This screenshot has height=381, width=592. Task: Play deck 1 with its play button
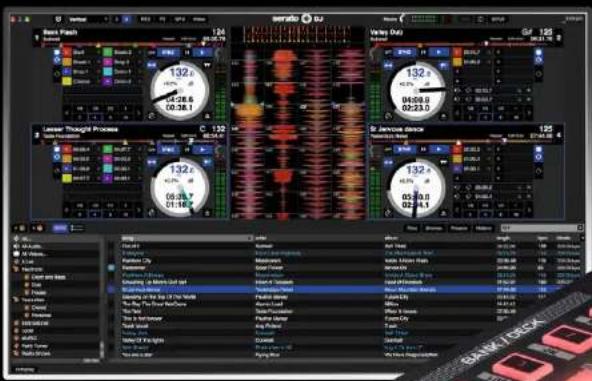(203, 52)
